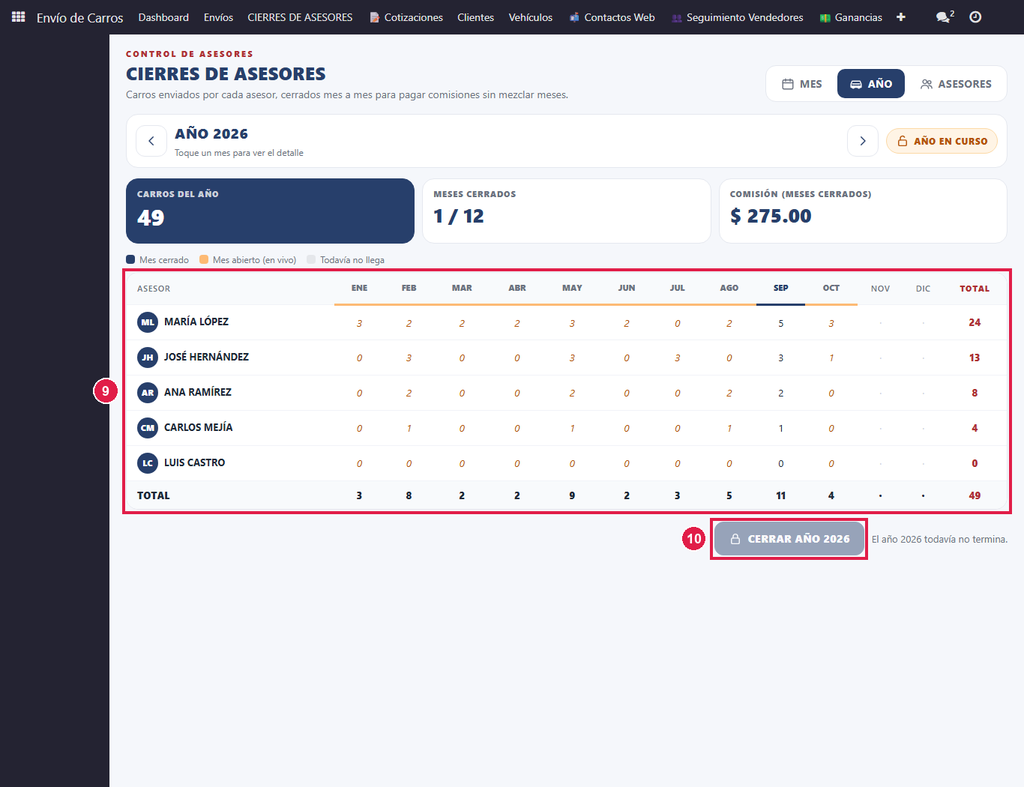Open the Dashboard menu
Screen dimensions: 1024x787
click(x=163, y=17)
